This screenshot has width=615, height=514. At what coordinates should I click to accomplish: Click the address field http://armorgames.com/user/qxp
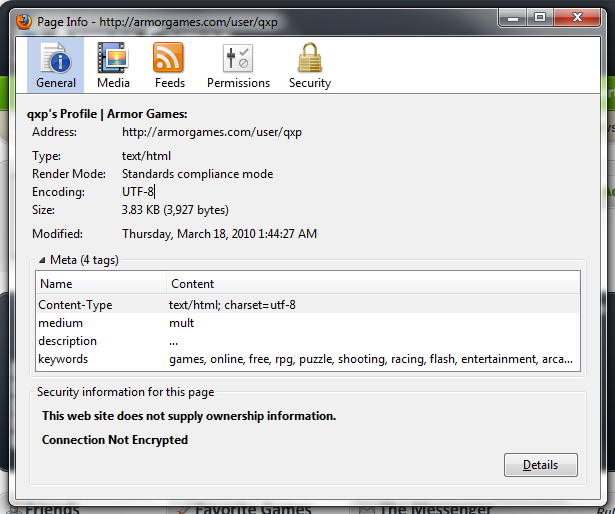[x=212, y=132]
